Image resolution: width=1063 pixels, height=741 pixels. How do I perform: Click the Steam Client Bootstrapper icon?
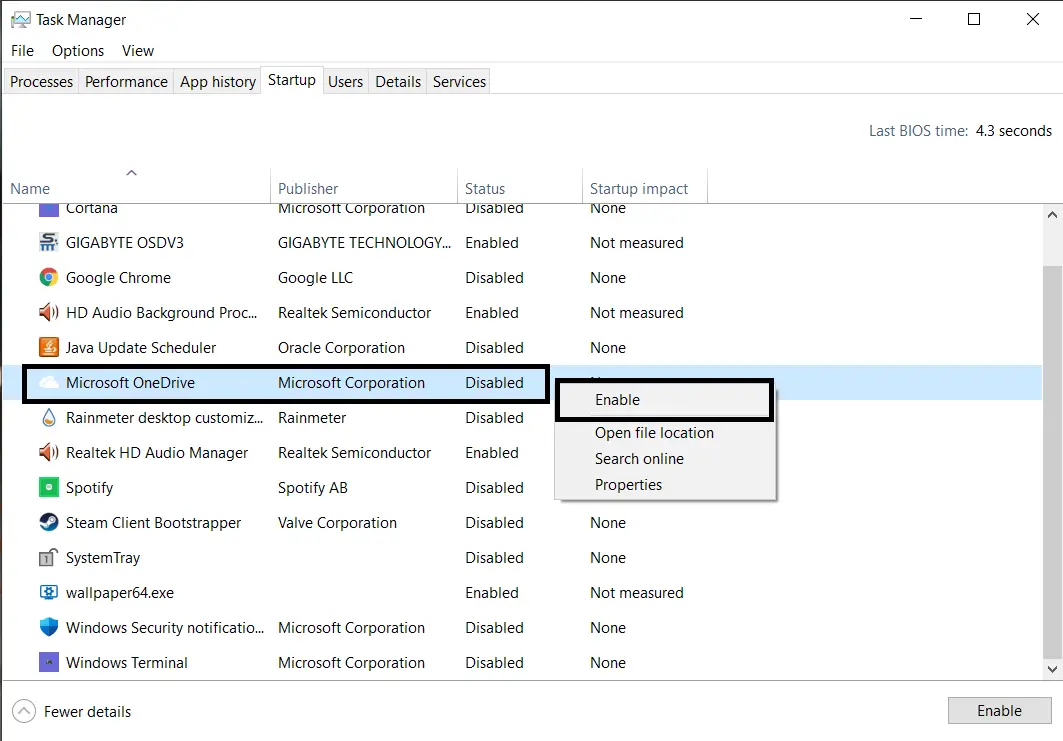coord(48,523)
